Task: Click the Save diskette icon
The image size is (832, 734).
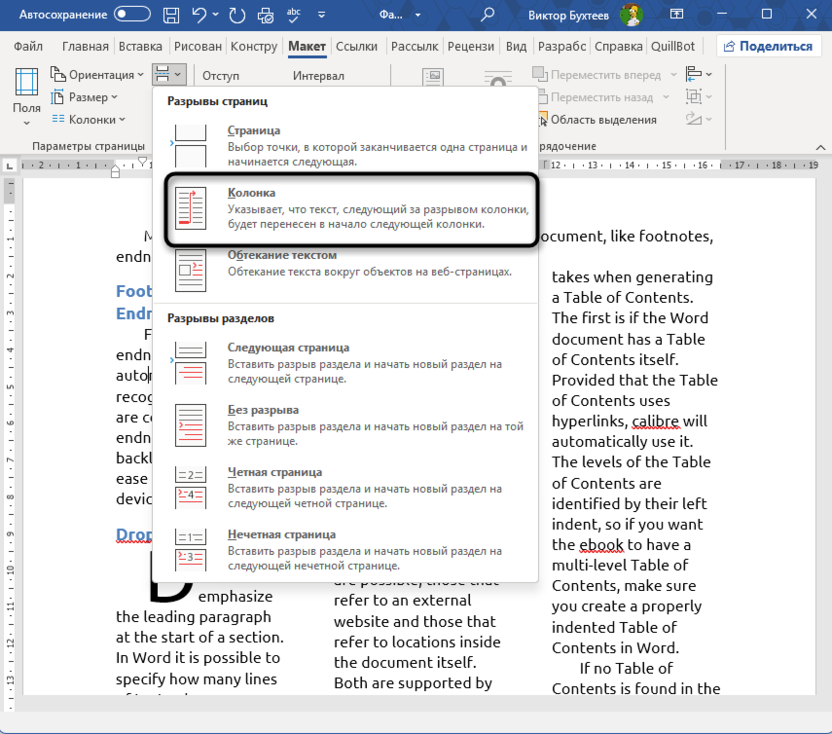Action: [x=172, y=15]
